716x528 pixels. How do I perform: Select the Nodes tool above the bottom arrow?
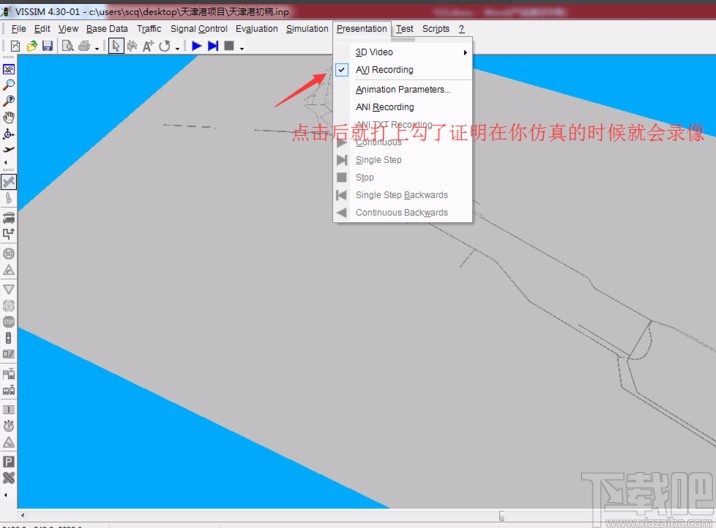coord(9,478)
